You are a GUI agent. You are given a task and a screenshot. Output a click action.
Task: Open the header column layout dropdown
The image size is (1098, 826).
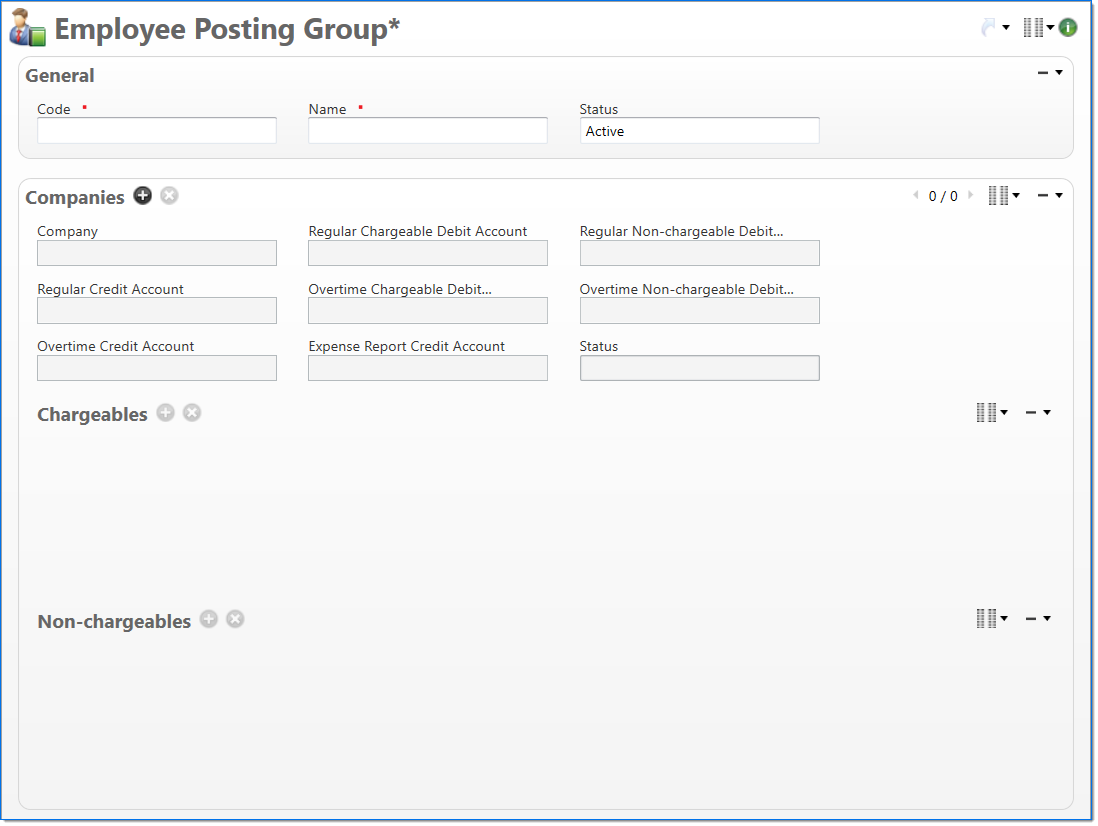pos(1038,28)
